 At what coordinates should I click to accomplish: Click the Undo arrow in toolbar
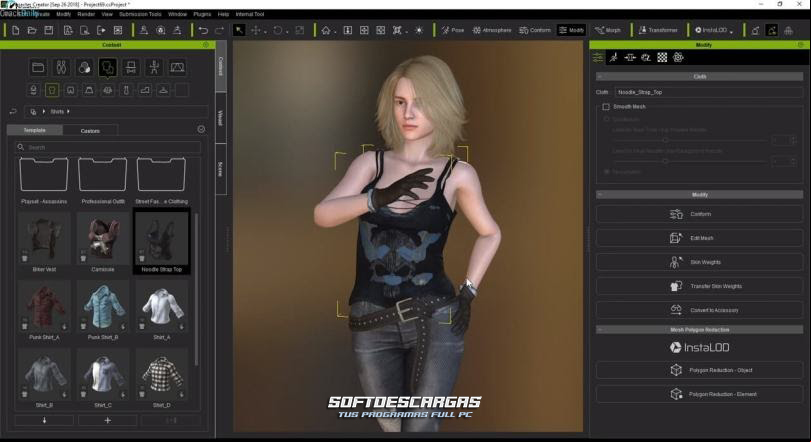(203, 31)
